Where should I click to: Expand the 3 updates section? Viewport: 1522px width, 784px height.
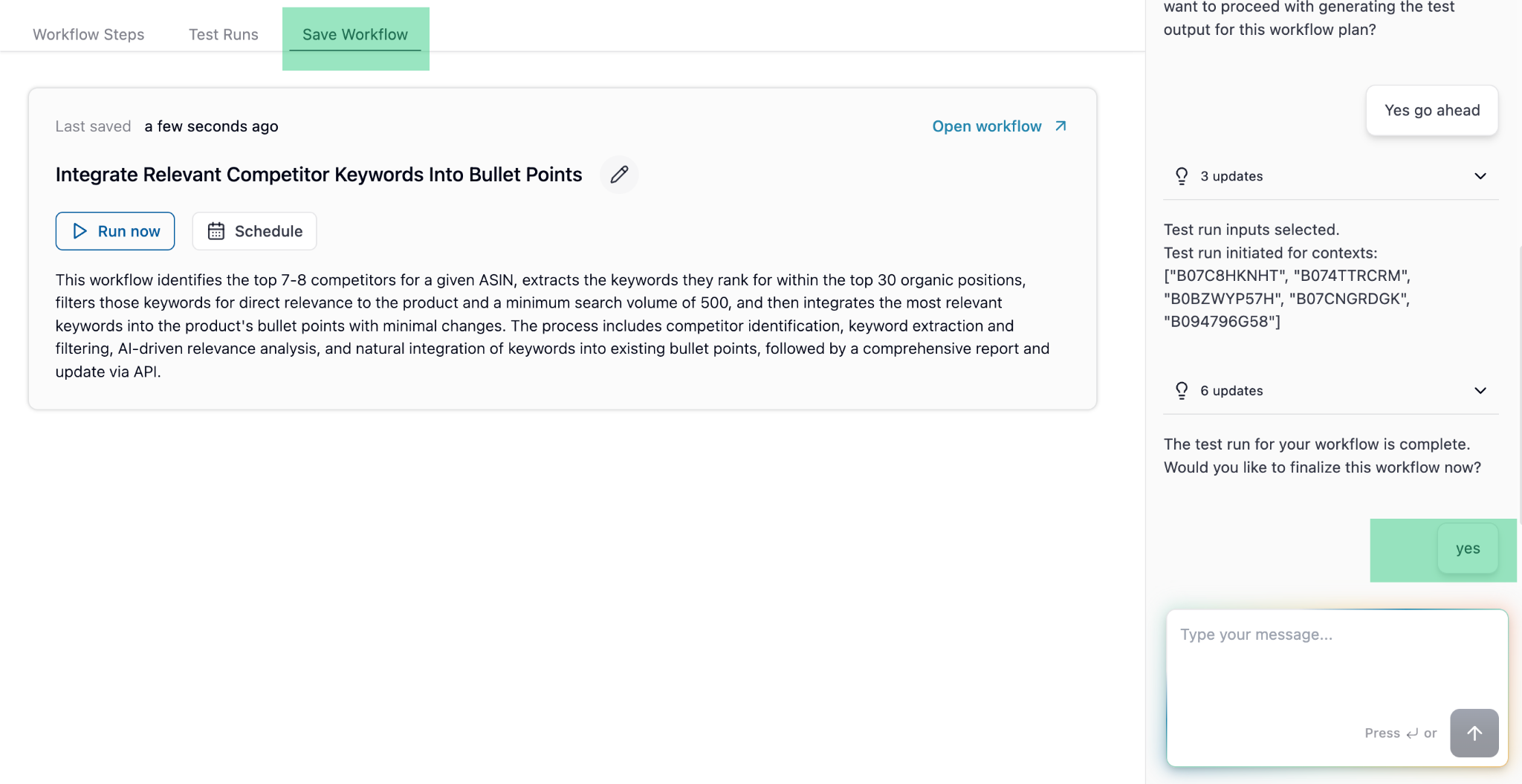click(1480, 176)
